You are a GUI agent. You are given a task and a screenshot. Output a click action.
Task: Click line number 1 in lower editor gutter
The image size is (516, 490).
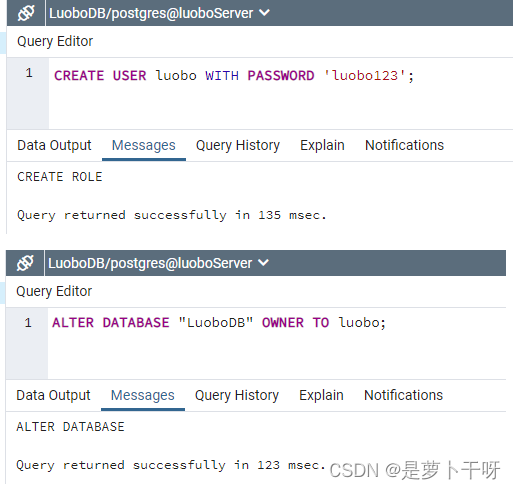[28, 323]
